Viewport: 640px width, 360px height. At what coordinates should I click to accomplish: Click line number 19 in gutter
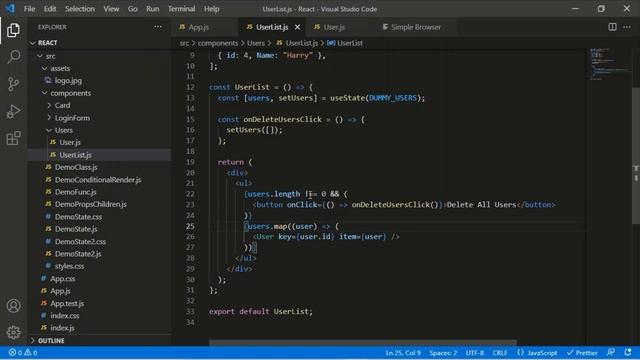[x=190, y=162]
